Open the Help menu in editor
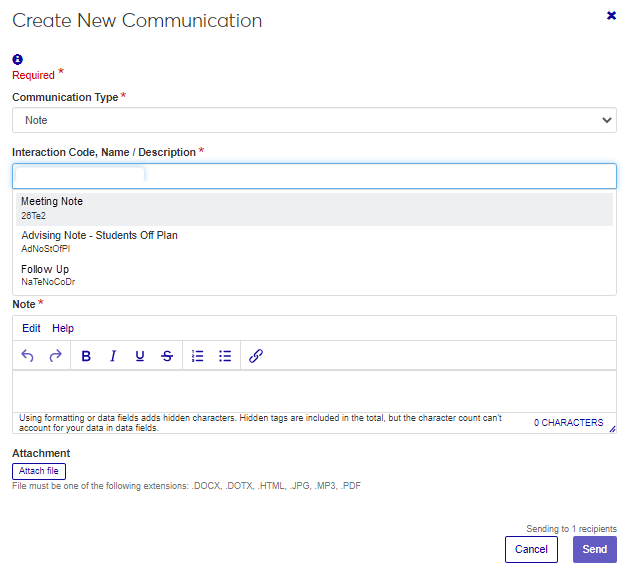Screen dimensions: 628x570 coord(63,328)
